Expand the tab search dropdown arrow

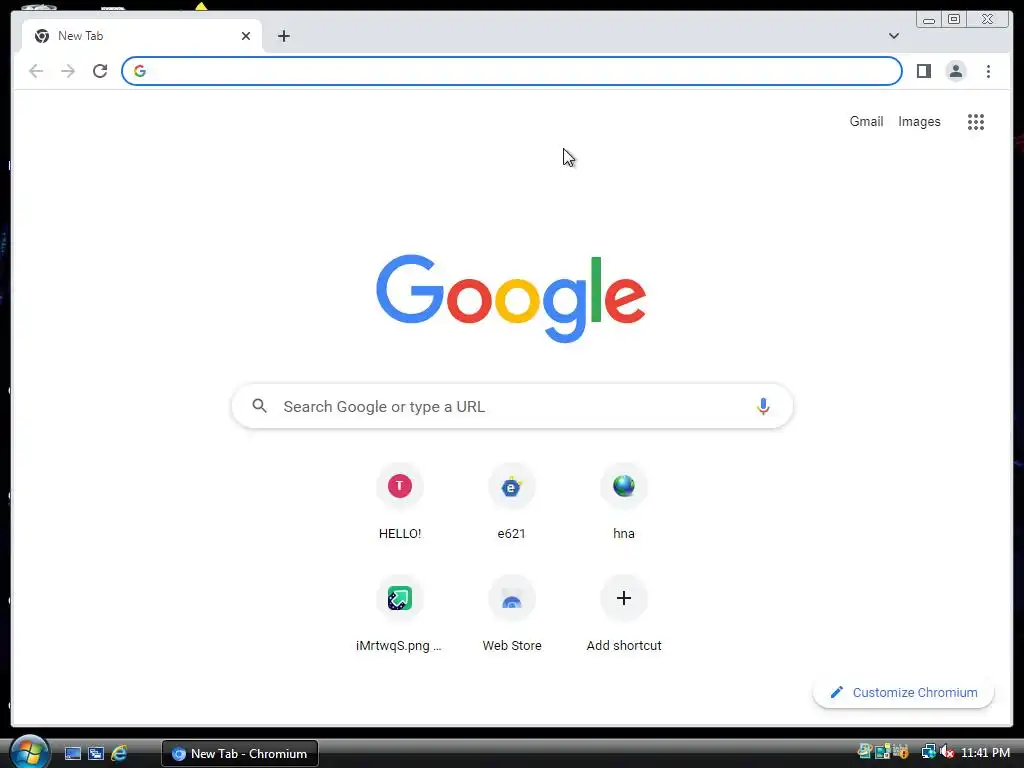(893, 36)
